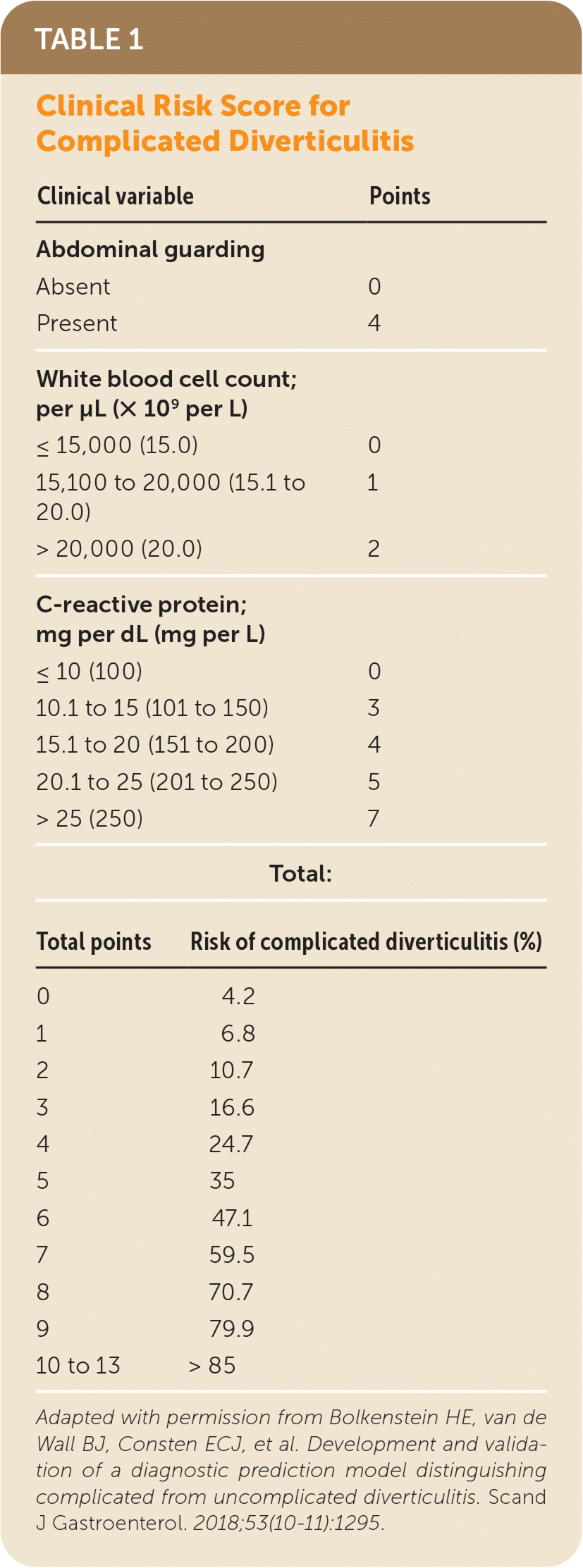
Task: Click the Abdominal guarding section heading
Action: point(150,249)
